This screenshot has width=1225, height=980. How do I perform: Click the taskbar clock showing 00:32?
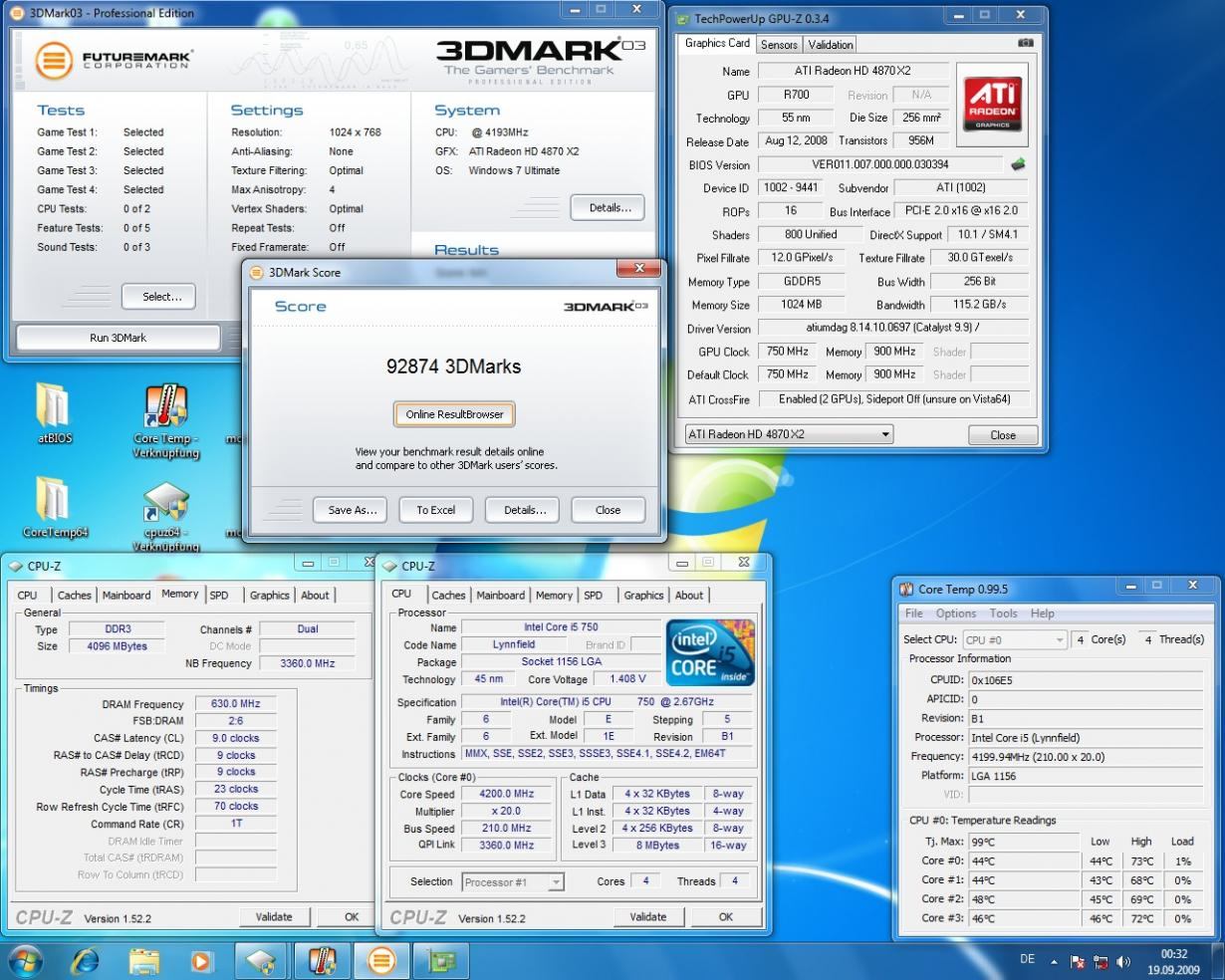(1174, 961)
